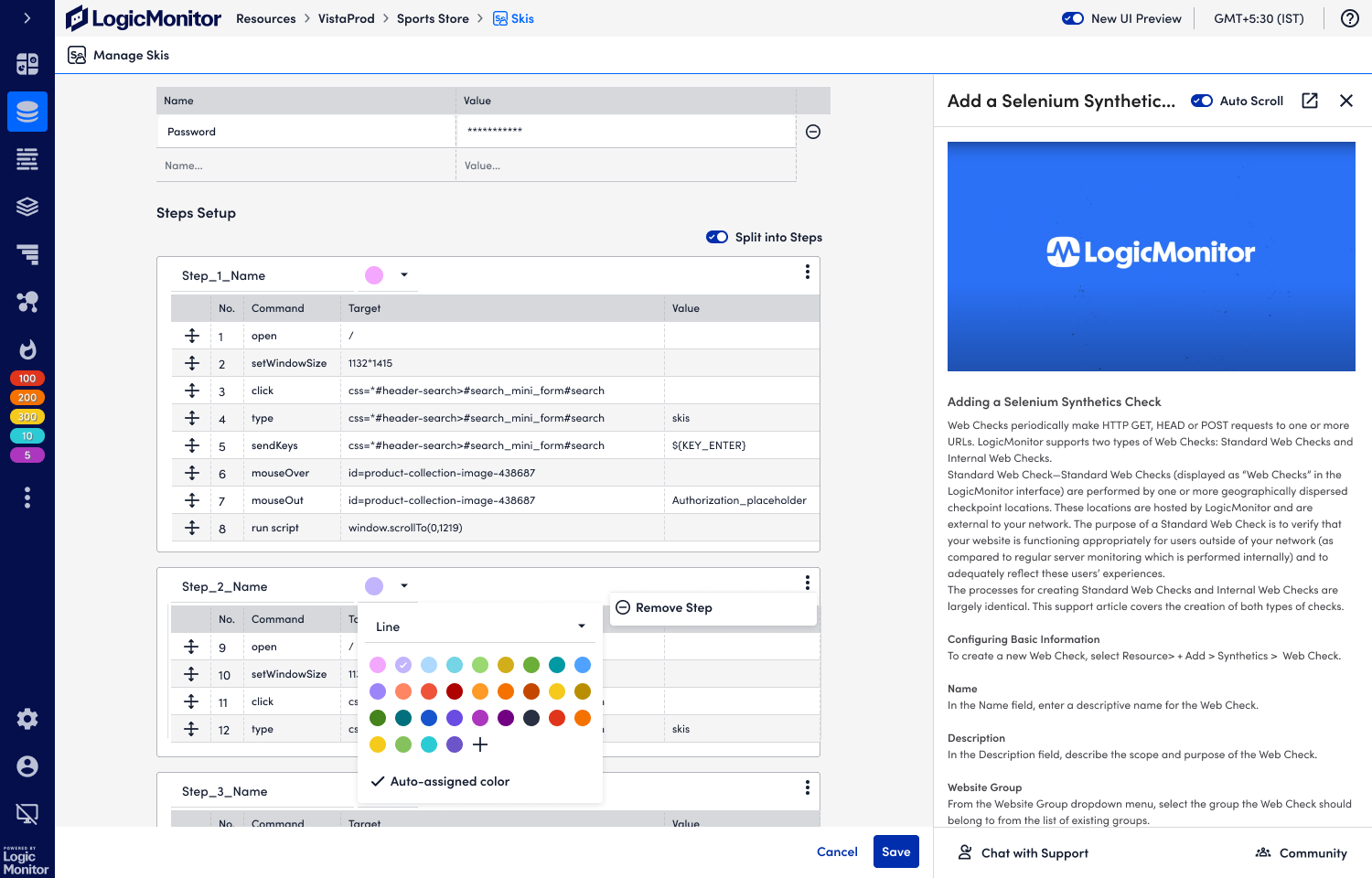The height and width of the screenshot is (878, 1372).
Task: Open the Logs section from the sidebar
Action: [x=27, y=159]
